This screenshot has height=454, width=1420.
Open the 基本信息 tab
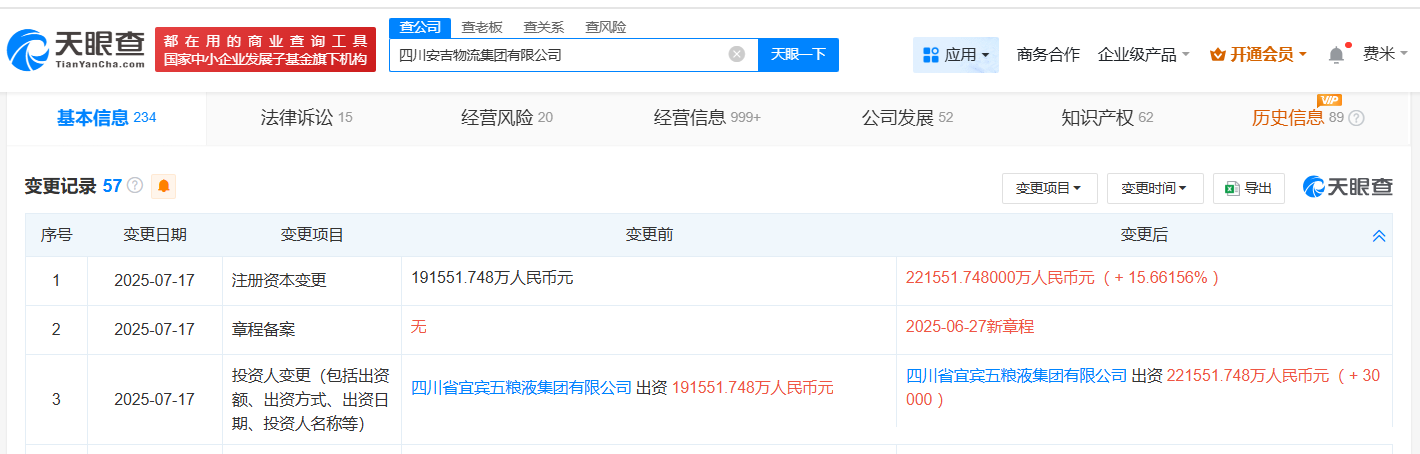coord(106,118)
